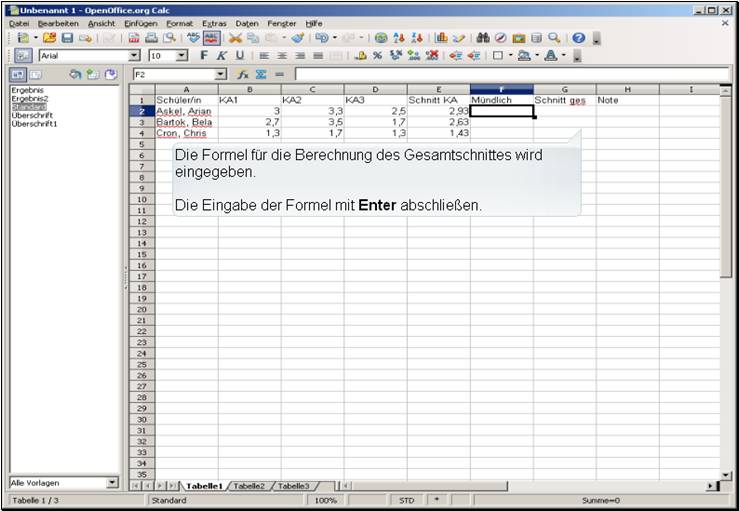Expand the font size dropdown
The width and height of the screenshot is (739, 511).
[181, 56]
